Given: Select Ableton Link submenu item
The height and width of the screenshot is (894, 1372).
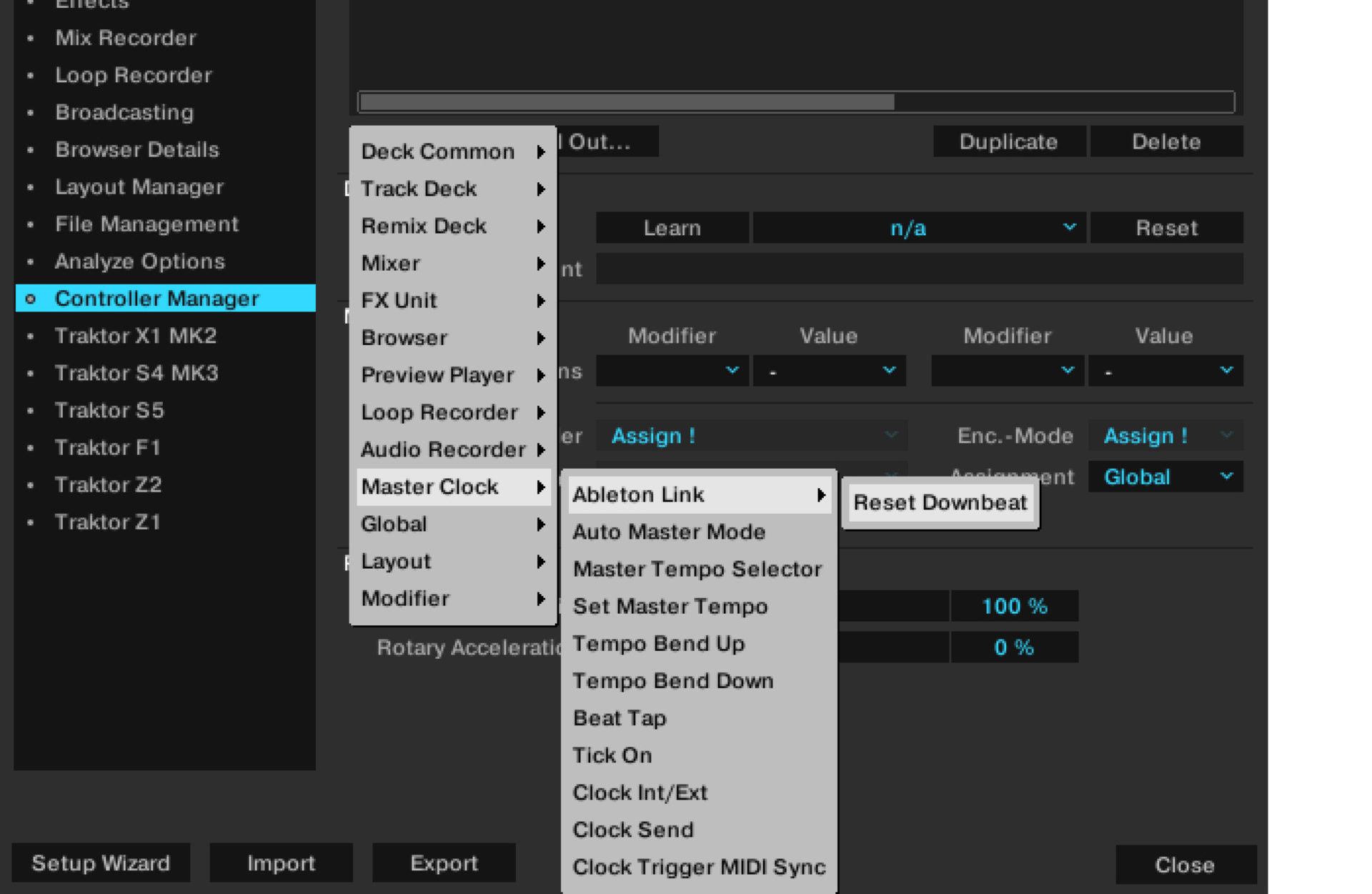Looking at the screenshot, I should point(699,495).
